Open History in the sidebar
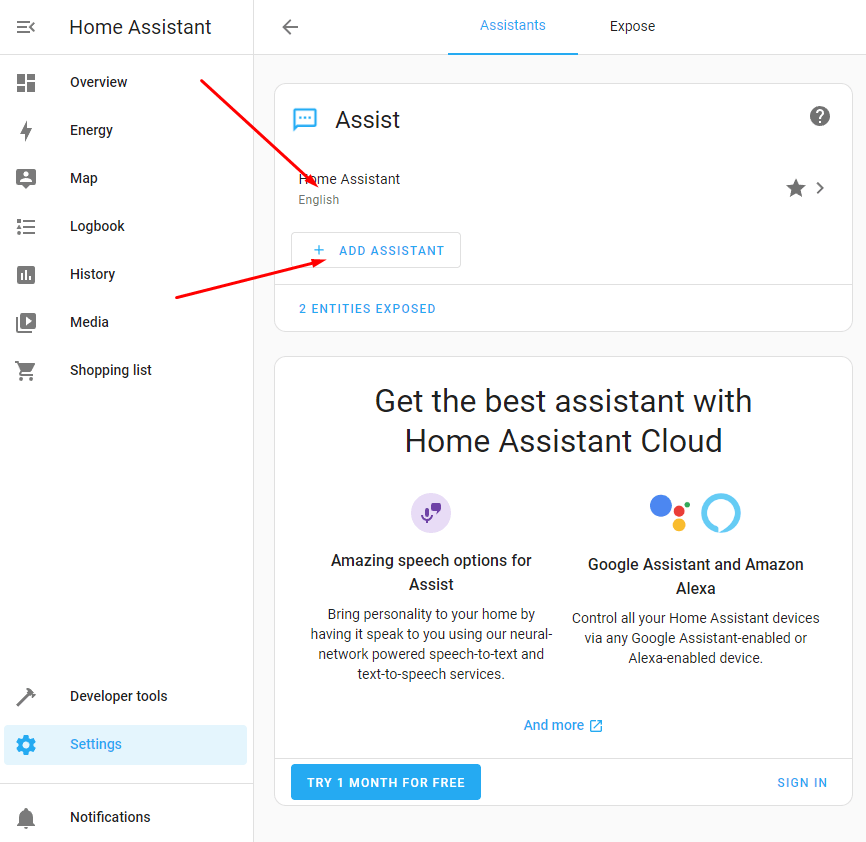Image resolution: width=866 pixels, height=842 pixels. [x=125, y=275]
